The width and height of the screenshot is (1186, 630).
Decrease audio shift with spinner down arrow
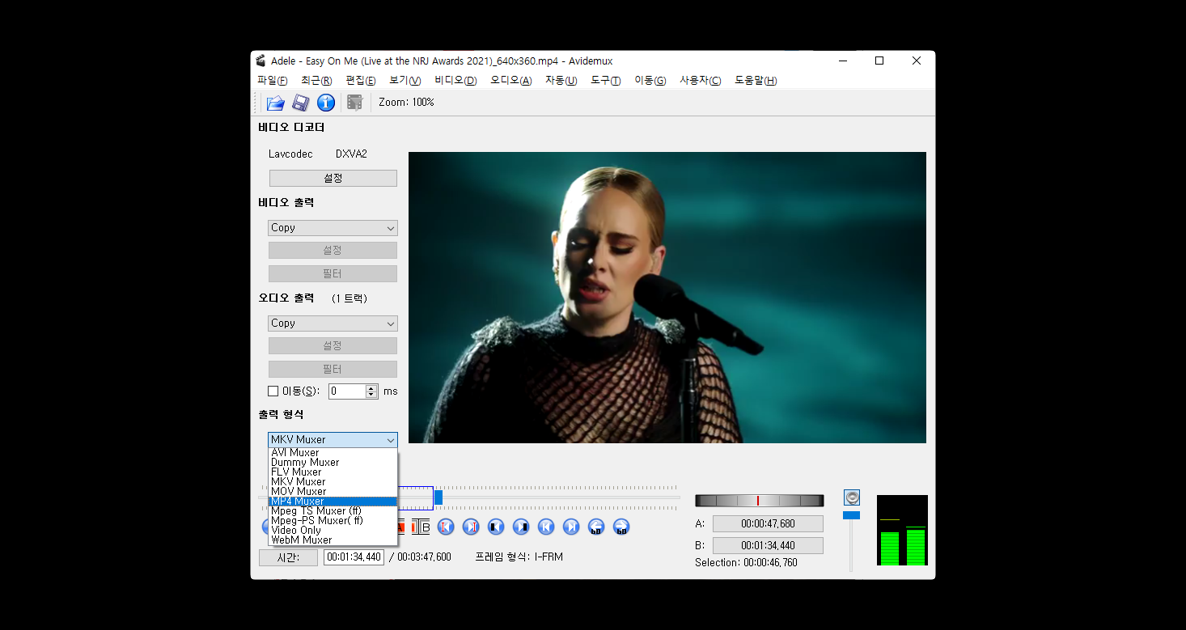pos(371,395)
